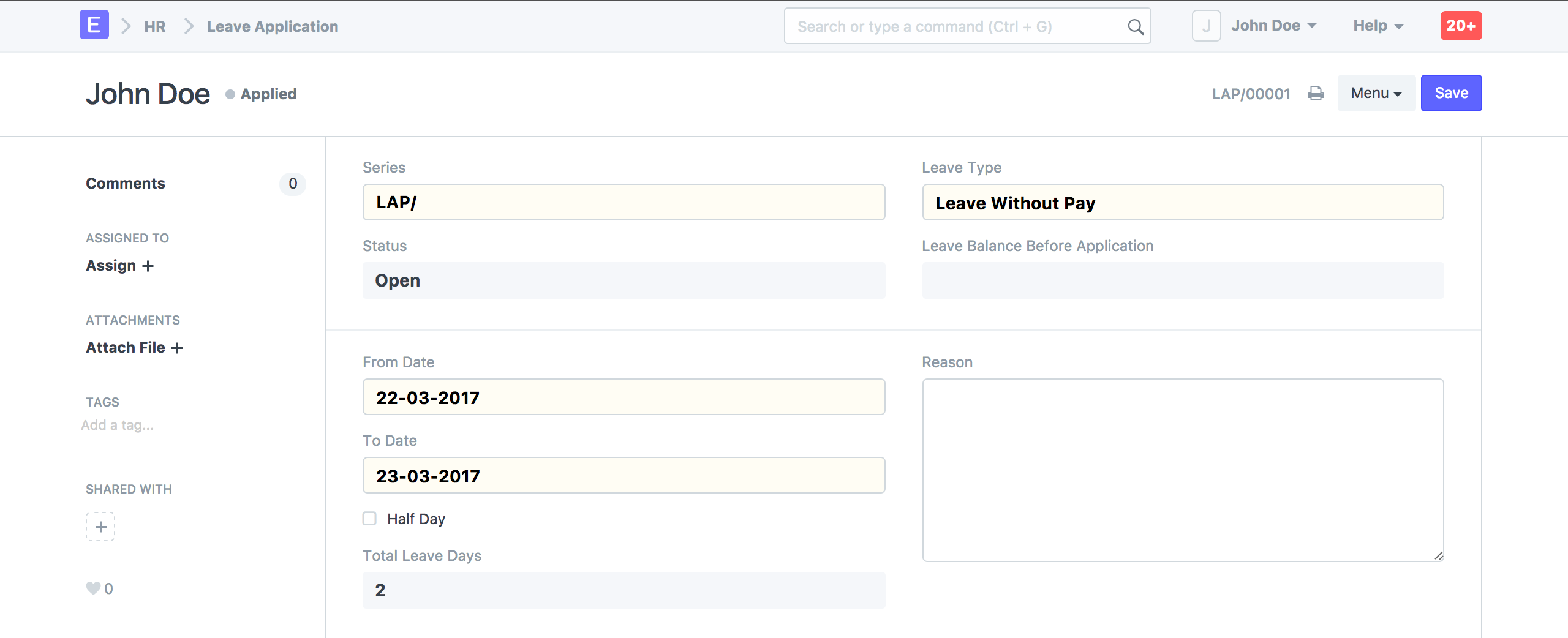Click the heart like icon

93,588
